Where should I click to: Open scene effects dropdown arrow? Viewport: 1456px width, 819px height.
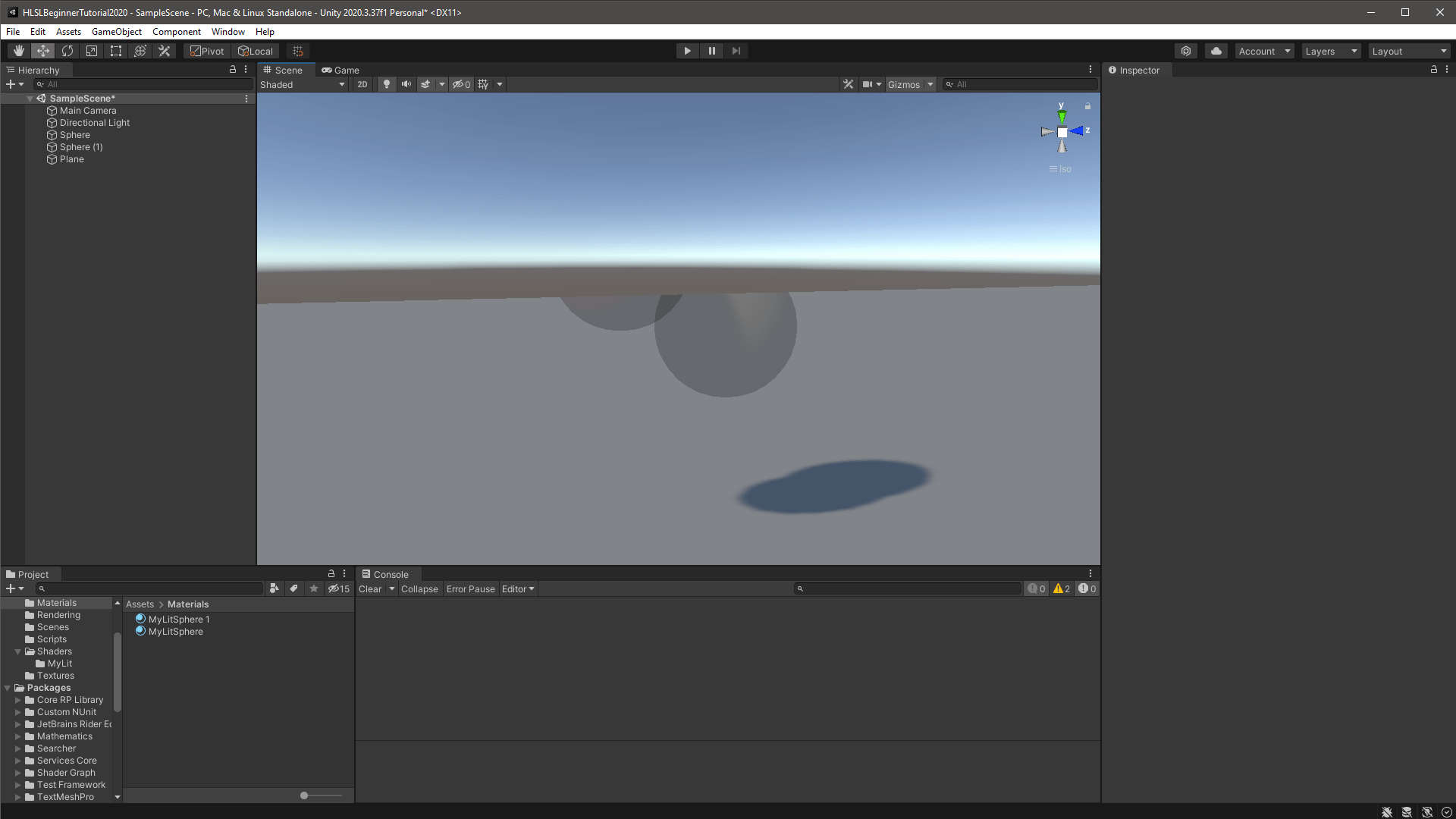pos(442,84)
